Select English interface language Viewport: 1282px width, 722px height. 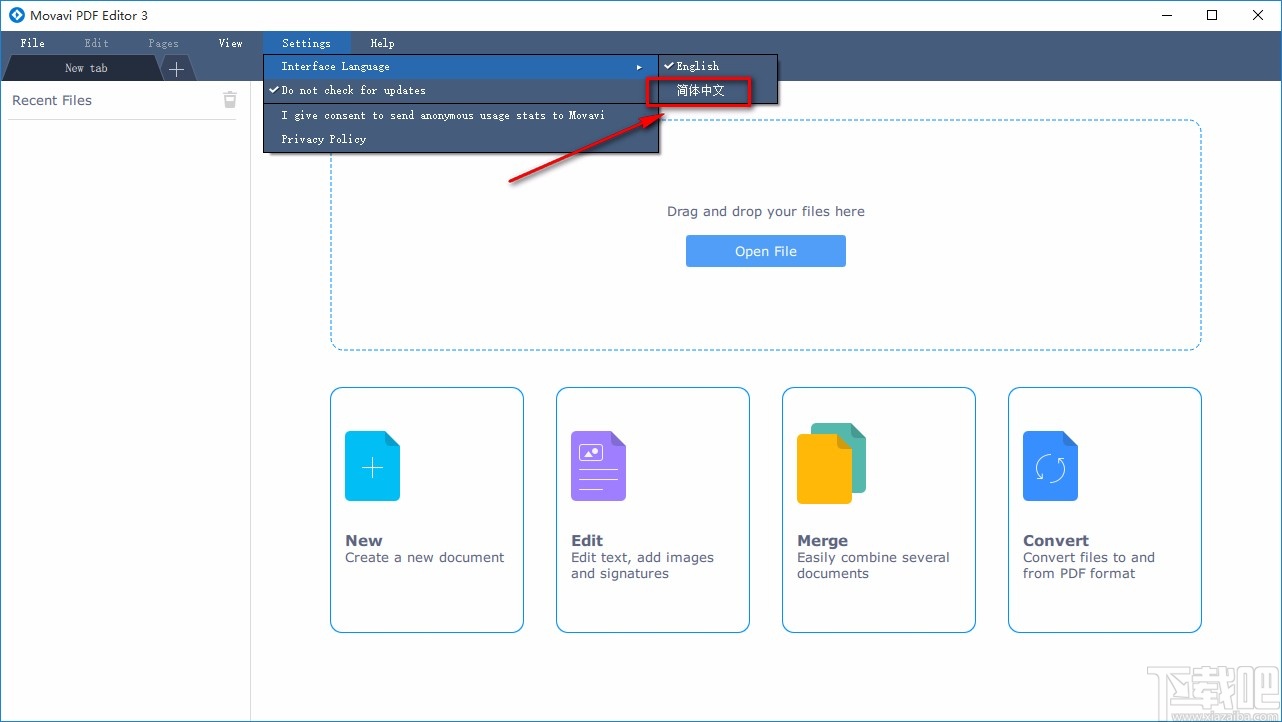[718, 66]
